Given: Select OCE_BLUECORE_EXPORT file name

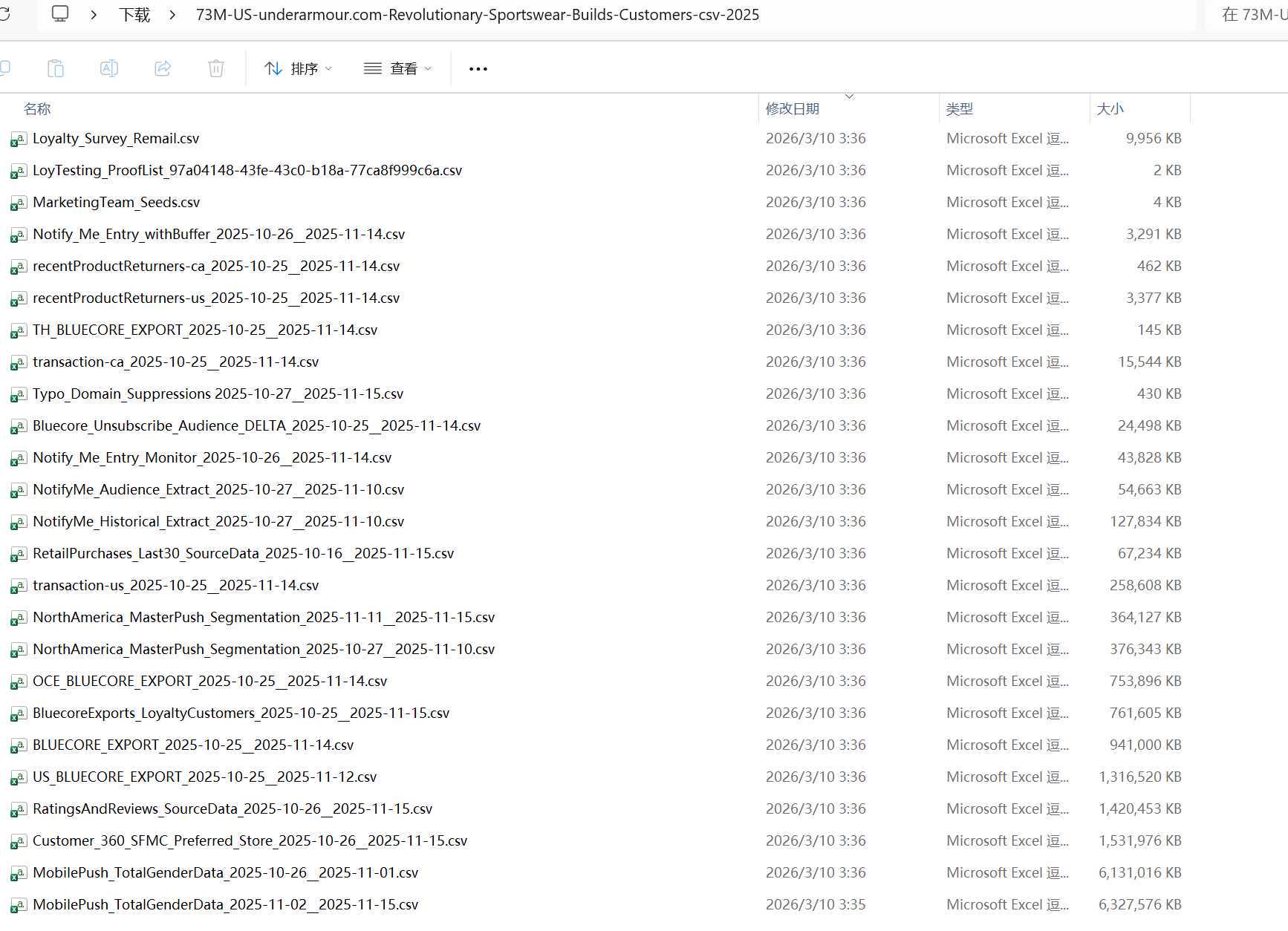Looking at the screenshot, I should click(x=210, y=681).
